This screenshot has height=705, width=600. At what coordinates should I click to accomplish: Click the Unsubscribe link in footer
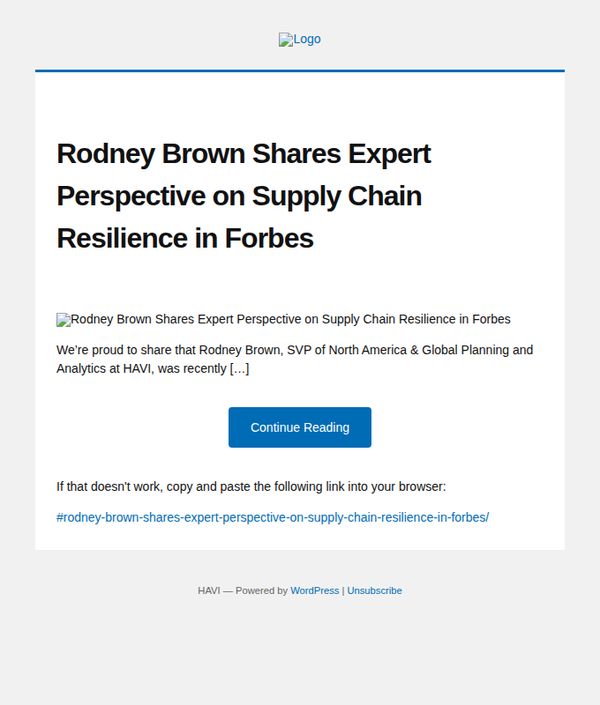(x=375, y=591)
